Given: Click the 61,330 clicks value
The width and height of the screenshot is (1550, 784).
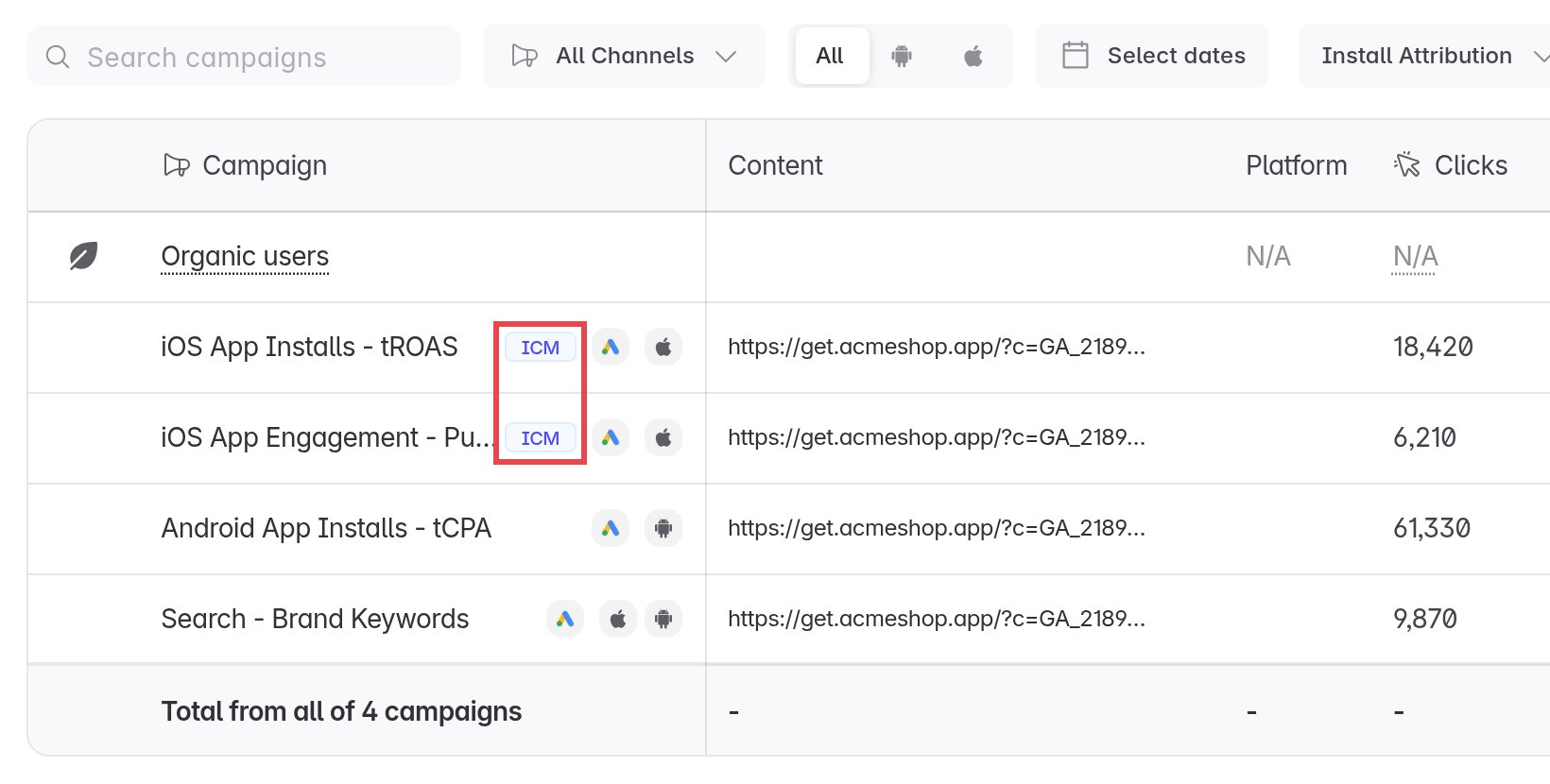Looking at the screenshot, I should (1432, 528).
